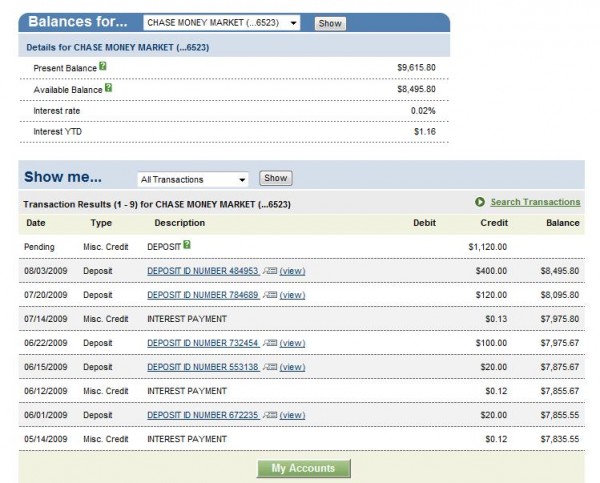View image for deposit 732454

292,343
